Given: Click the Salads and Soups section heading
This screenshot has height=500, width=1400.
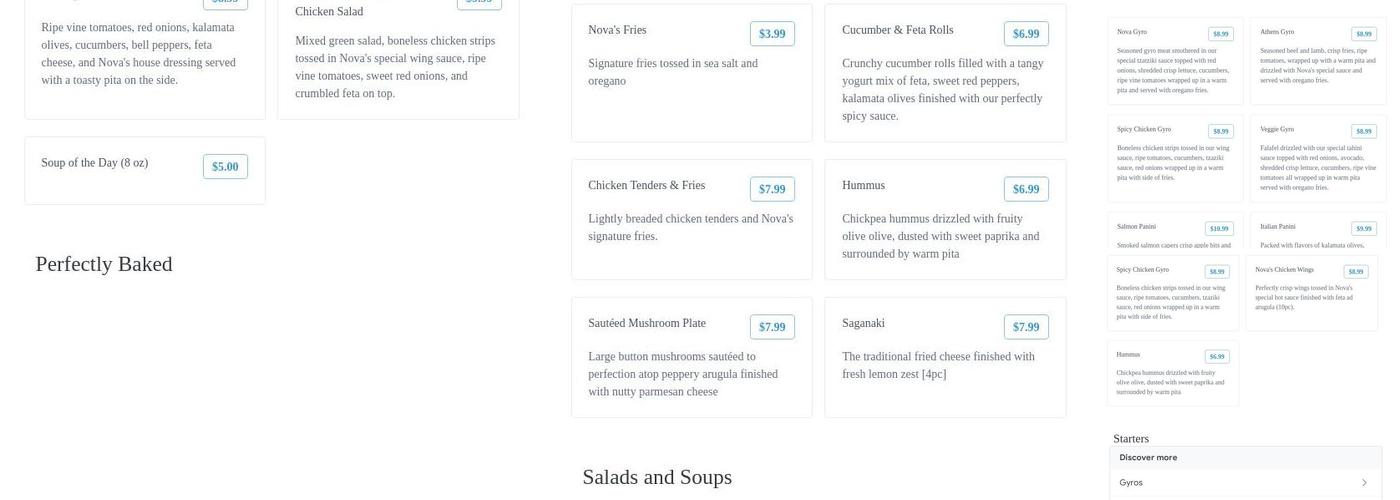Looking at the screenshot, I should click(657, 477).
